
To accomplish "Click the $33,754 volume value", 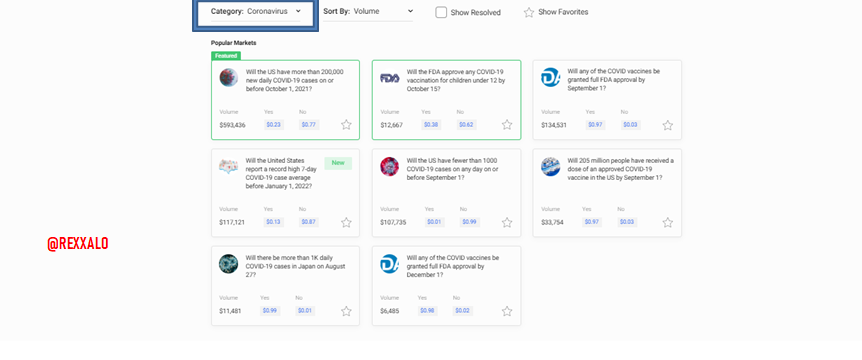I will 552,223.
